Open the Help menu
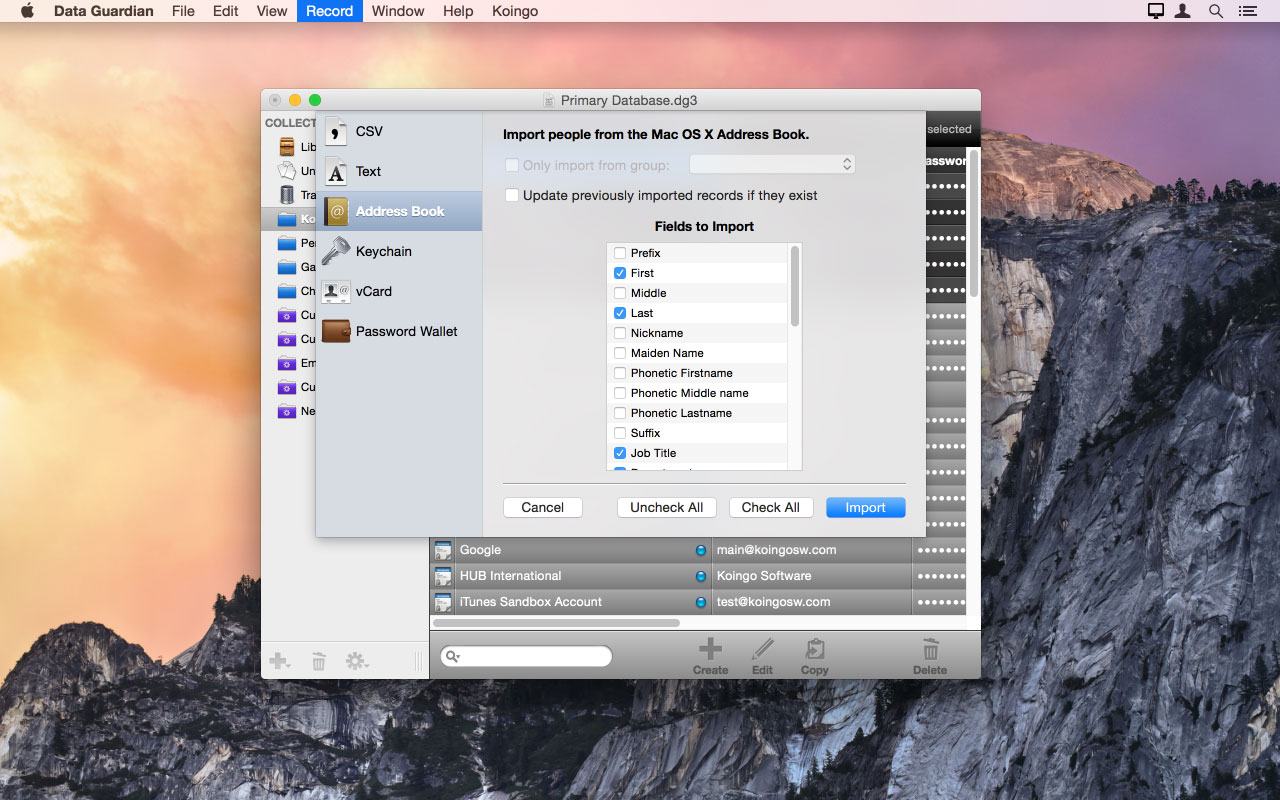This screenshot has width=1280, height=800. (x=458, y=11)
